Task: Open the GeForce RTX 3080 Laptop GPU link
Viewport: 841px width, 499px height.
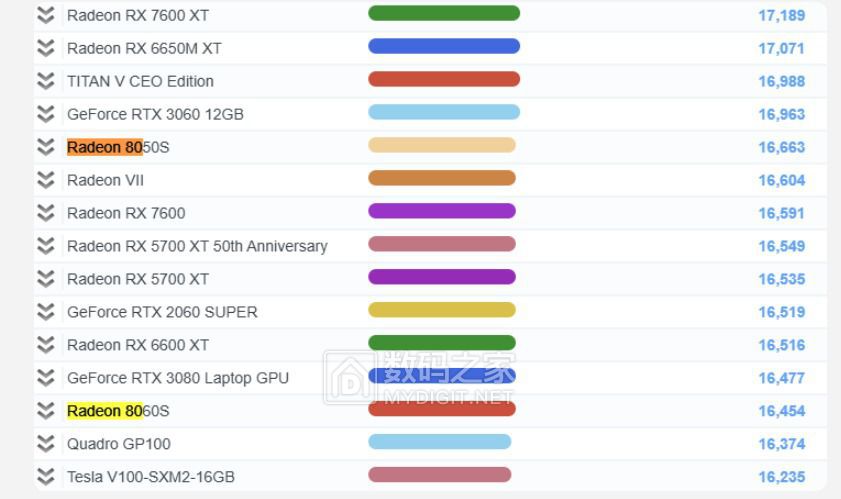Action: 178,378
